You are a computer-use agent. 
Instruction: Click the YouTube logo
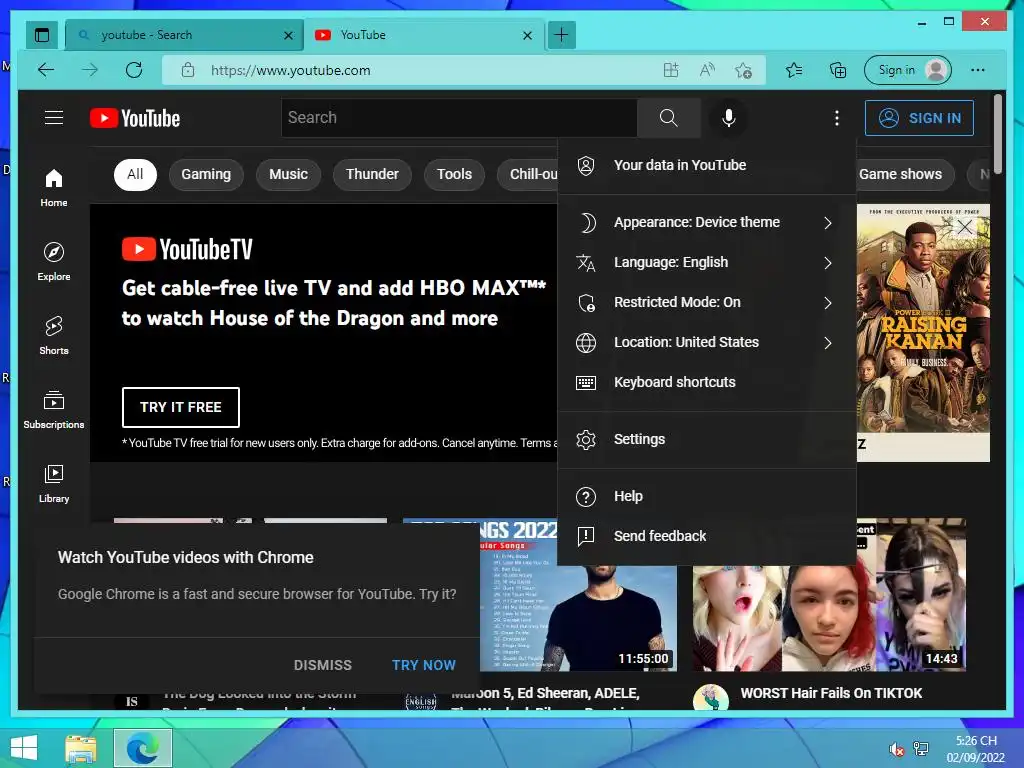pyautogui.click(x=135, y=118)
